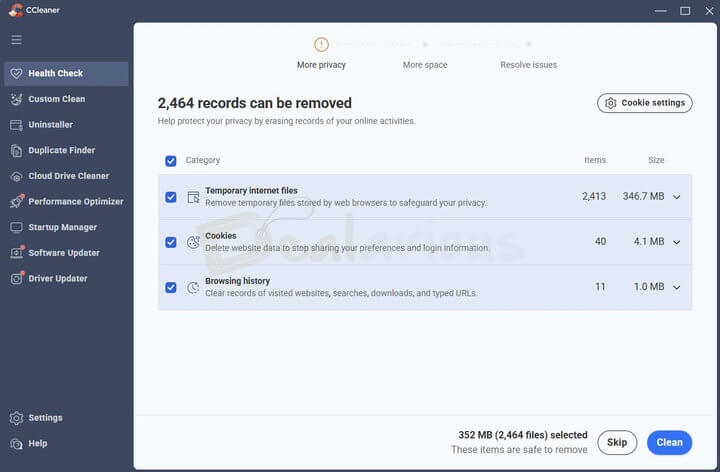Click the Browsing history clock icon
Viewport: 720px width, 472px height.
pyautogui.click(x=193, y=287)
